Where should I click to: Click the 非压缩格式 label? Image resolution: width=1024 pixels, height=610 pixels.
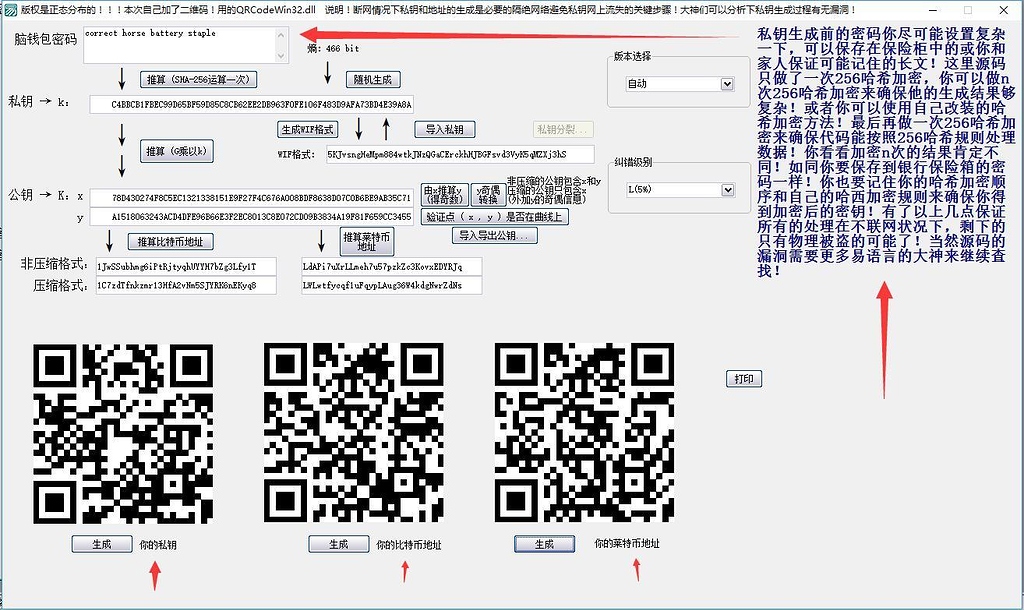[54, 264]
